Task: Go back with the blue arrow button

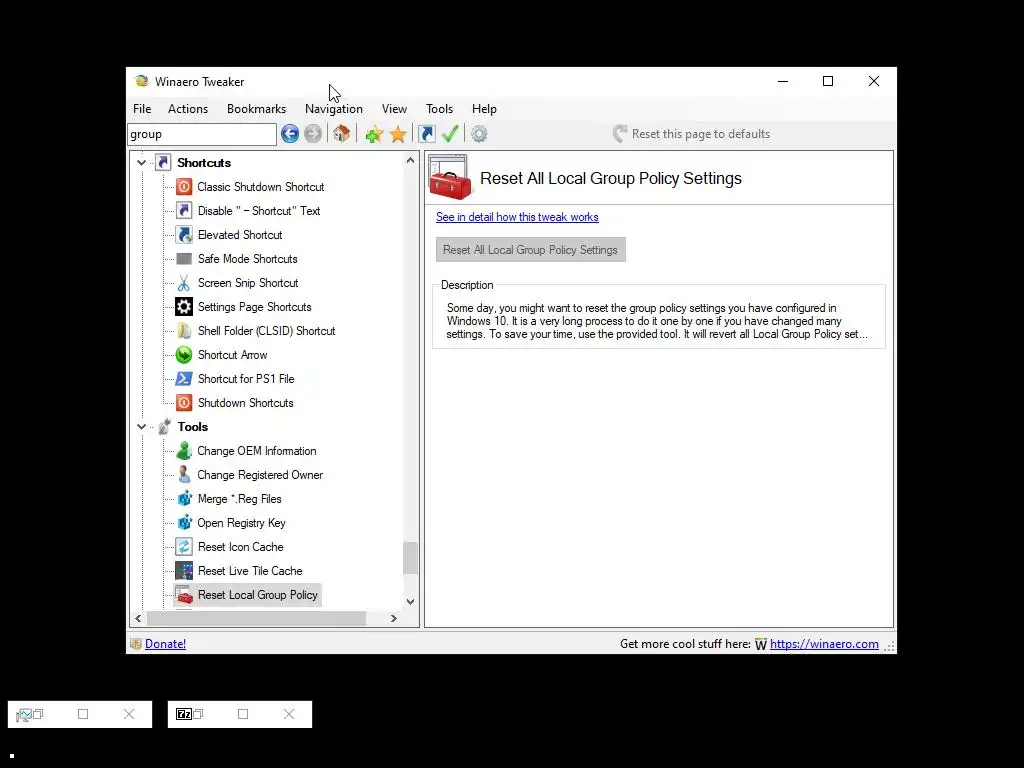Action: [290, 134]
